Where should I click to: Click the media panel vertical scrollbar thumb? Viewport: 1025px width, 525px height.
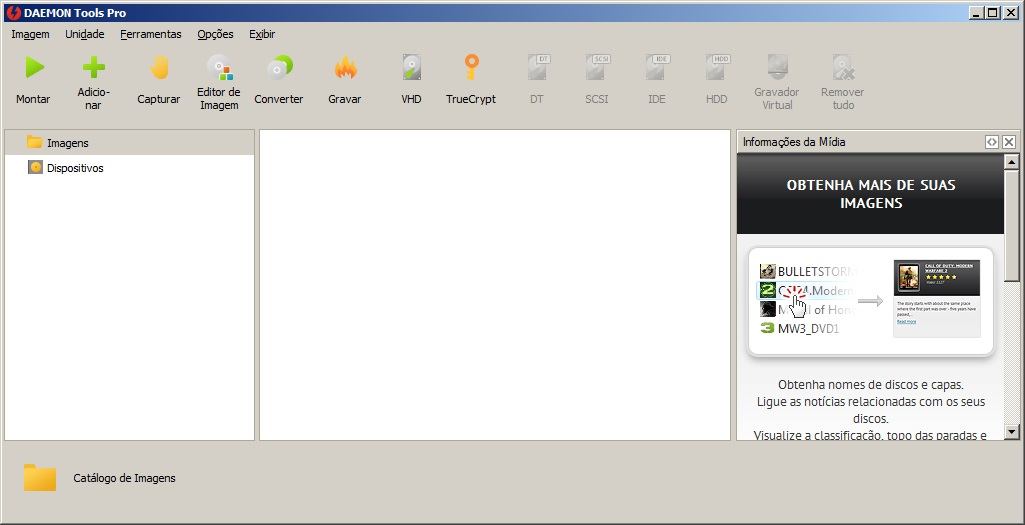[1012, 226]
